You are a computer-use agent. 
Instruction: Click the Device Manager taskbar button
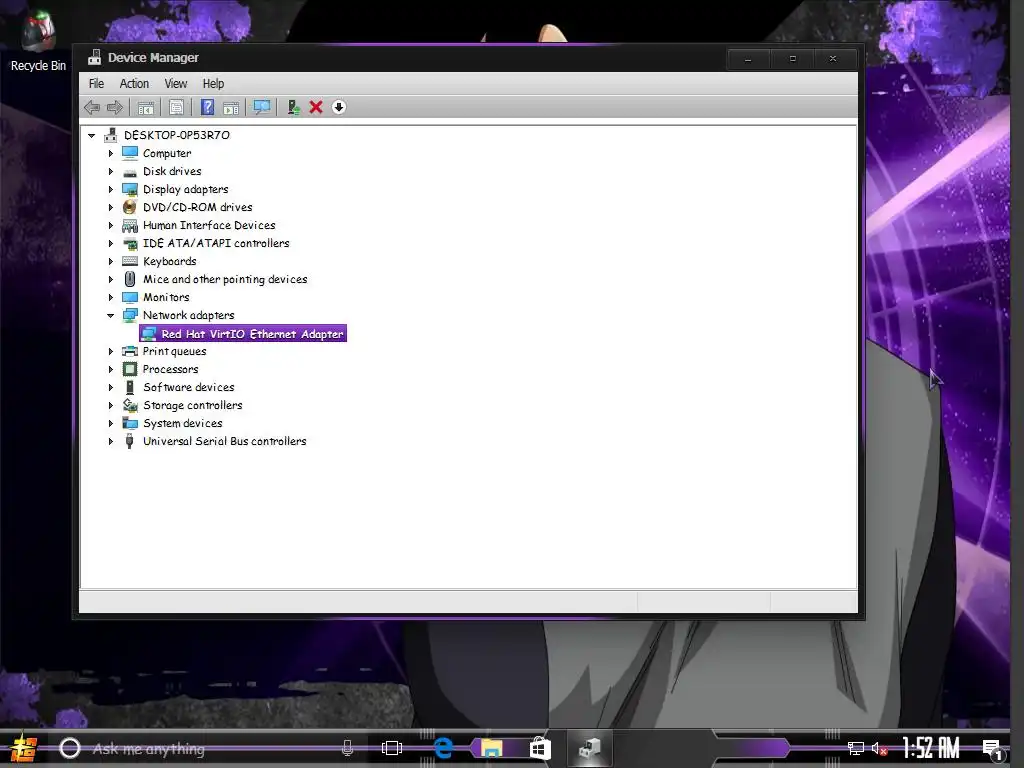tap(590, 748)
